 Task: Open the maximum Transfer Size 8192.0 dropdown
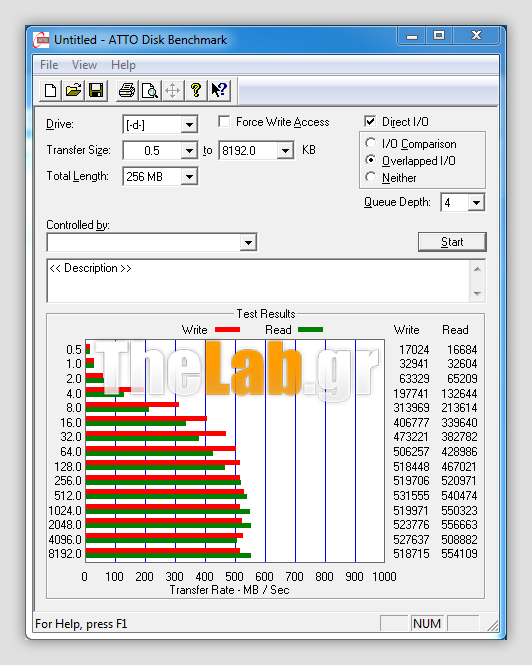pos(285,151)
